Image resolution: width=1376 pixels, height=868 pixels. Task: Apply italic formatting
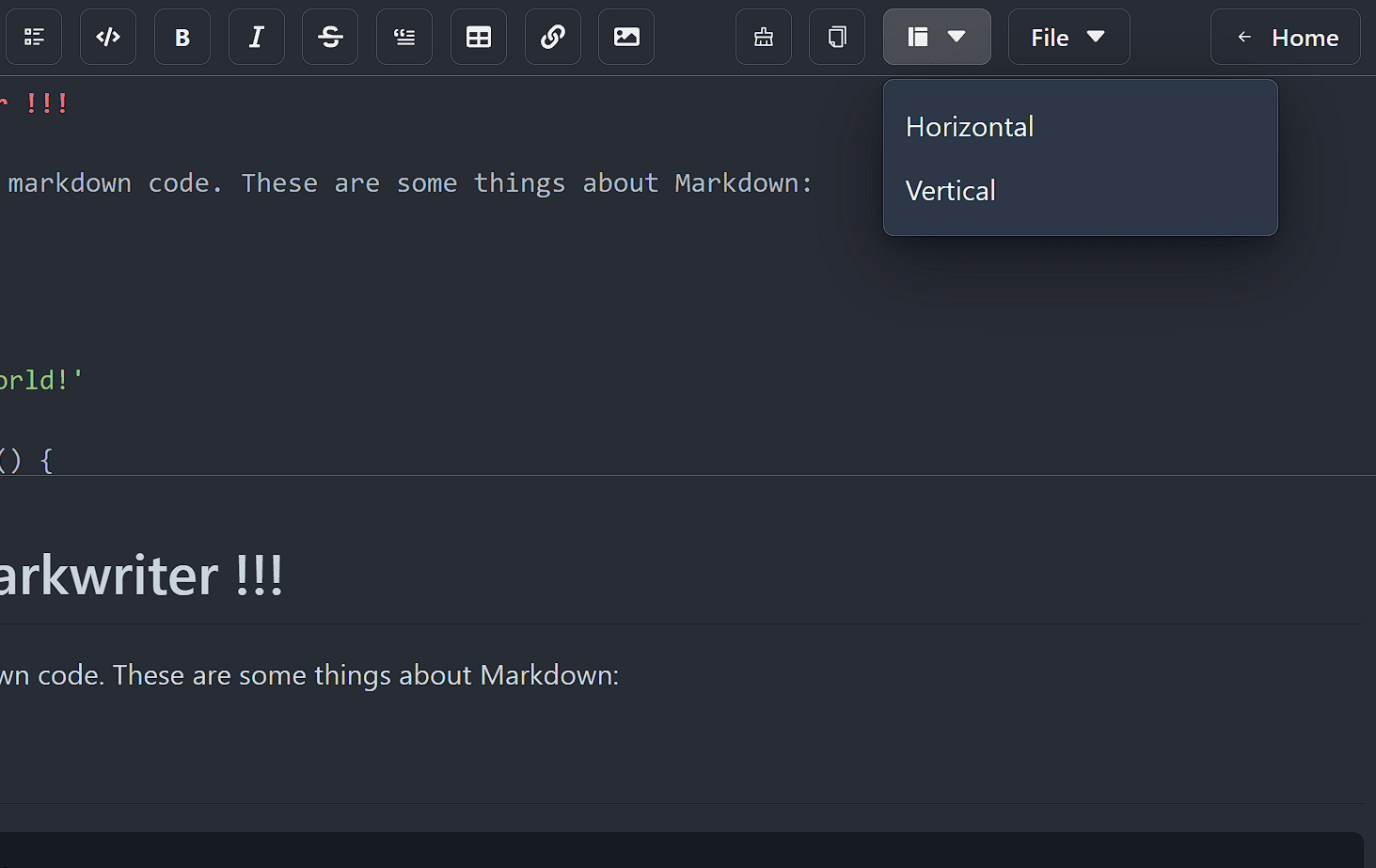click(257, 37)
